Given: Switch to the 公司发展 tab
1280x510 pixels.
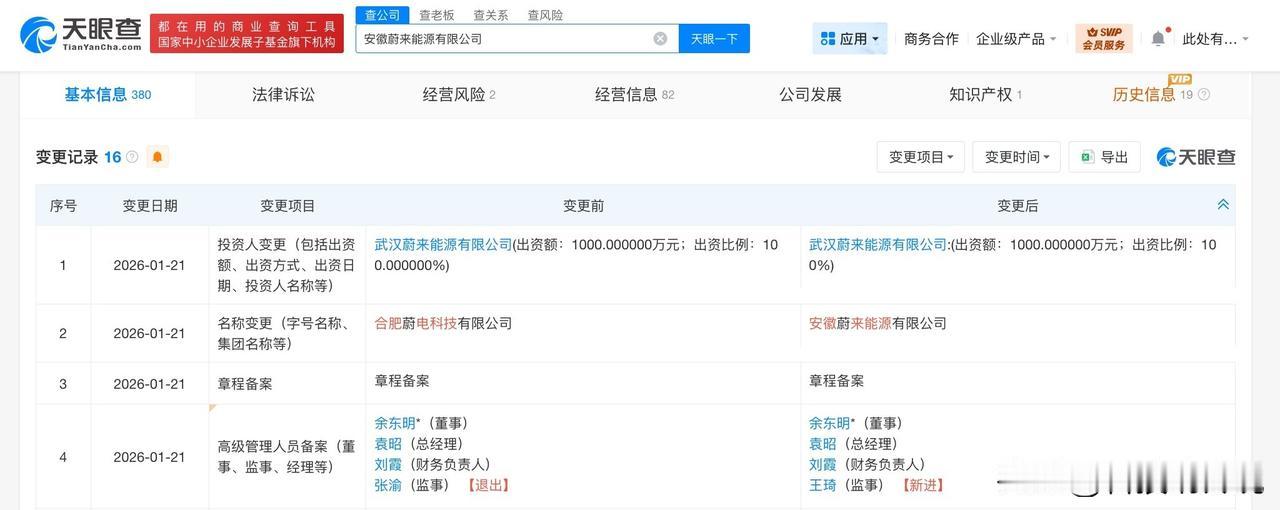Looking at the screenshot, I should tap(810, 95).
